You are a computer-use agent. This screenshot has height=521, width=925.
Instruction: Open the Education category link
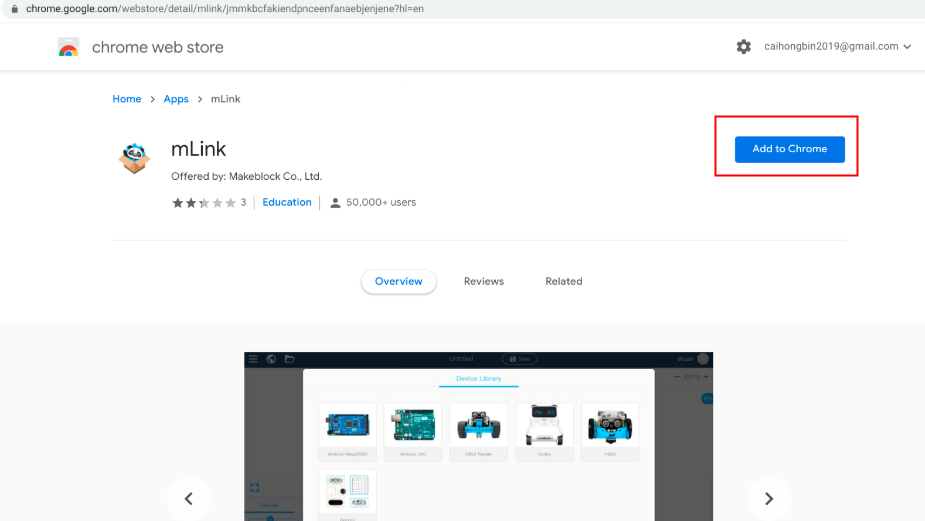pos(287,202)
